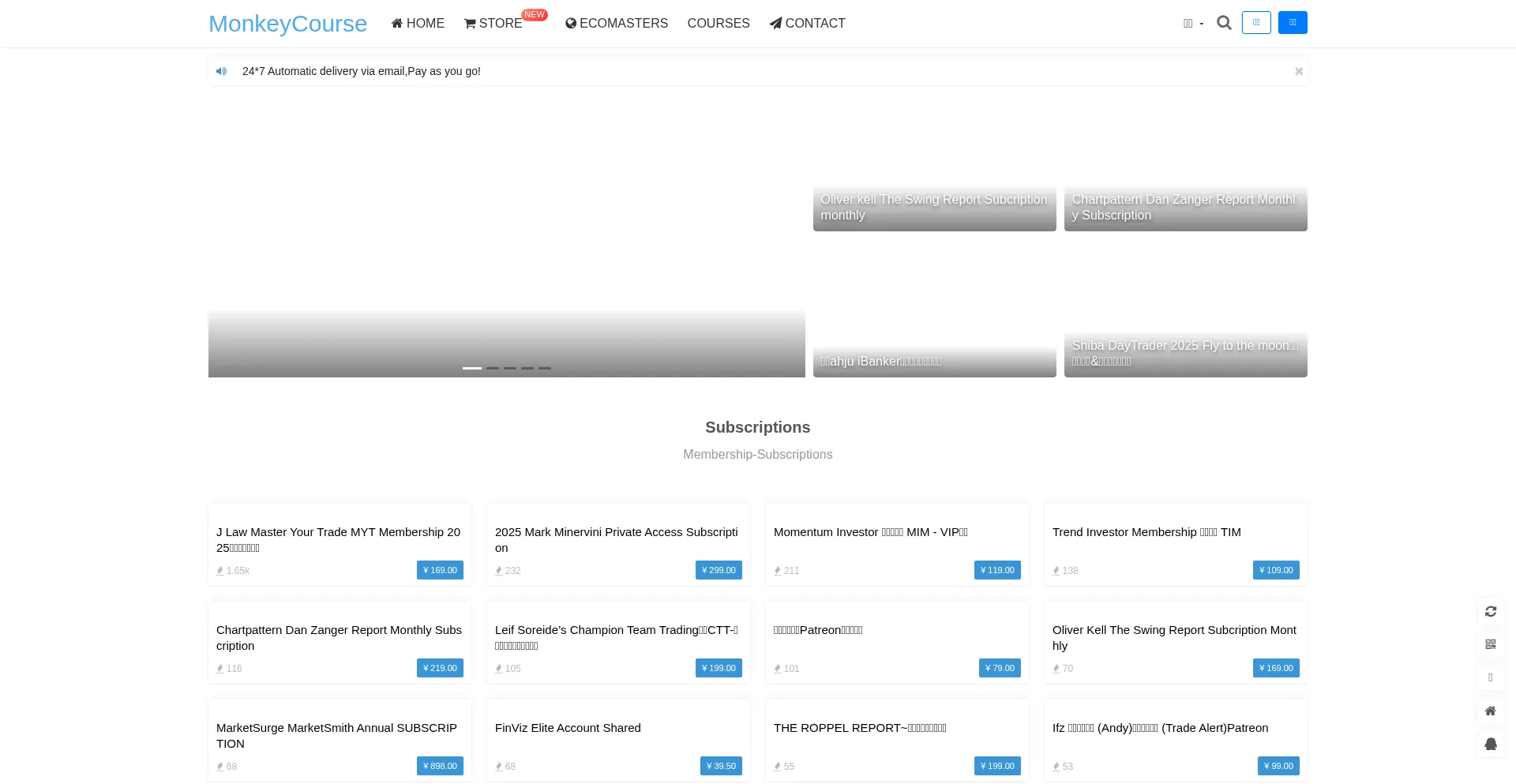This screenshot has height=784, width=1516.
Task: Click the search magnifier icon
Action: coord(1224,23)
